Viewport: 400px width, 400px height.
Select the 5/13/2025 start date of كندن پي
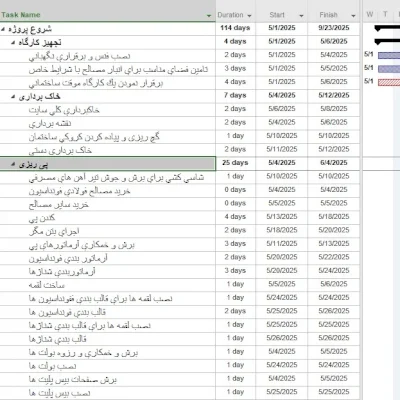click(x=282, y=217)
